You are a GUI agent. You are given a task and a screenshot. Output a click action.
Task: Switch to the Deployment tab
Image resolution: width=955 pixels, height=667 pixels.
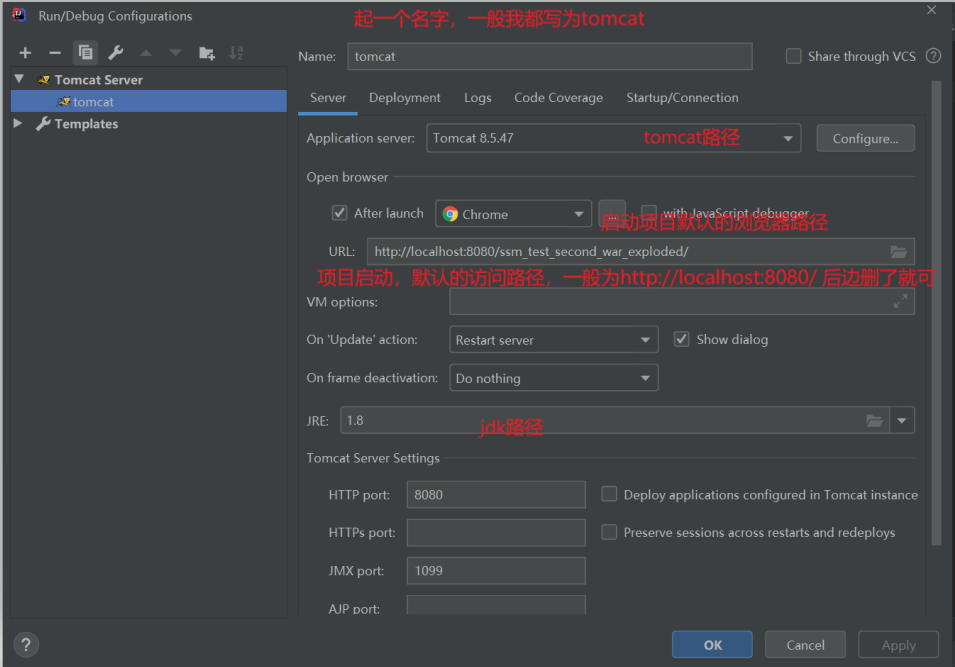[404, 98]
